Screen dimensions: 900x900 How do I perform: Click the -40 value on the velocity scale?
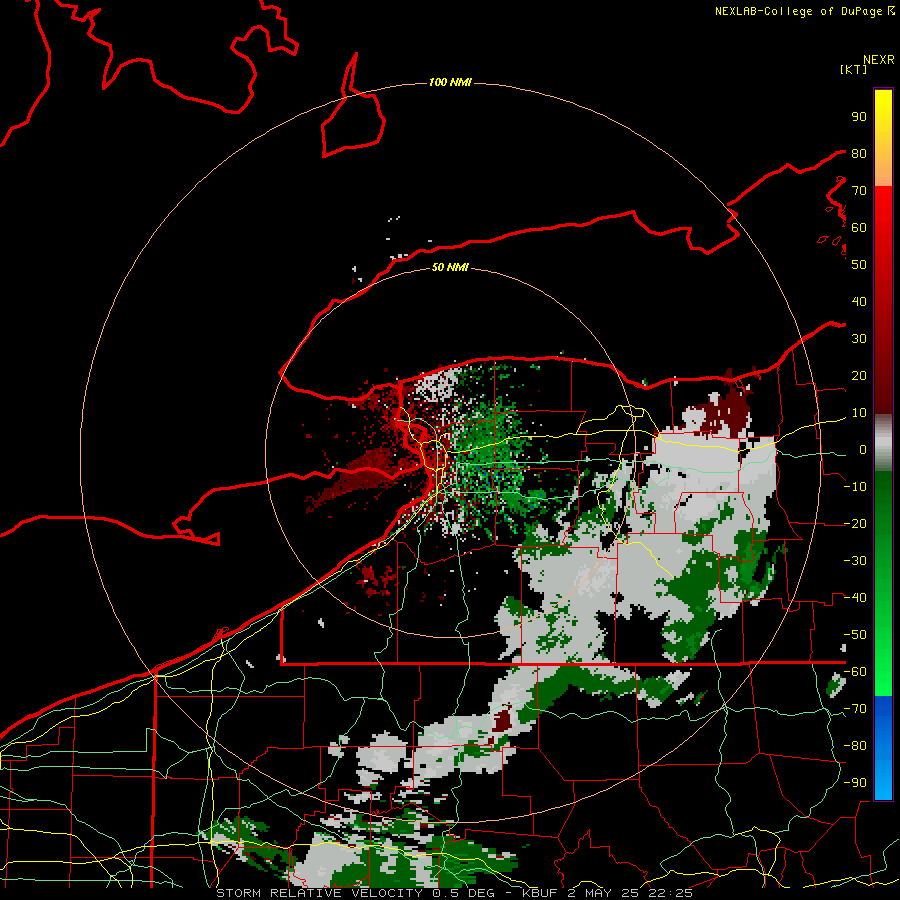pyautogui.click(x=855, y=598)
